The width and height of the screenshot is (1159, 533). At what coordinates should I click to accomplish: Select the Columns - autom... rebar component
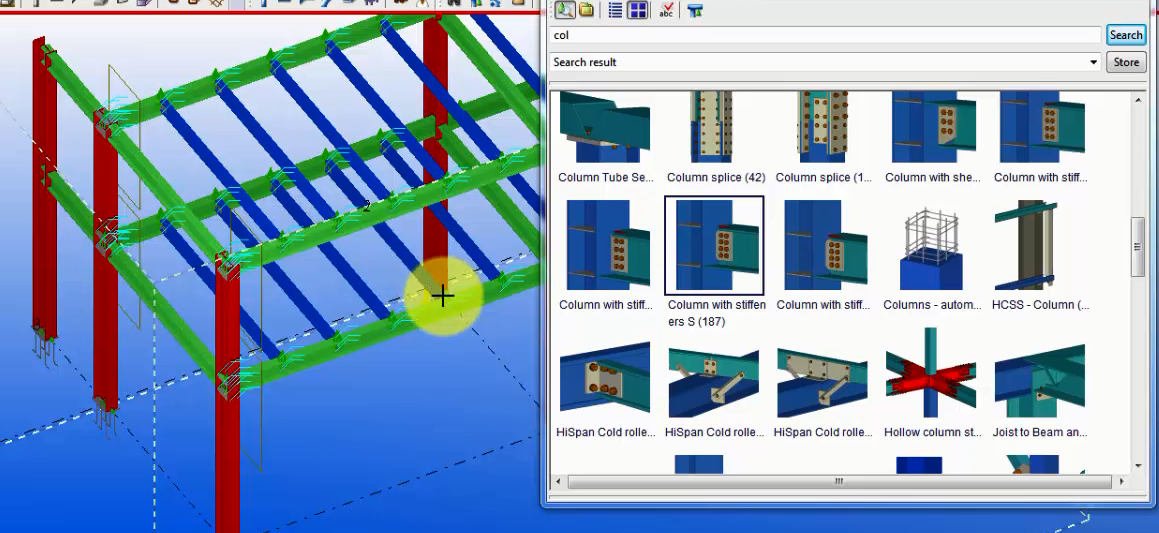tap(932, 255)
